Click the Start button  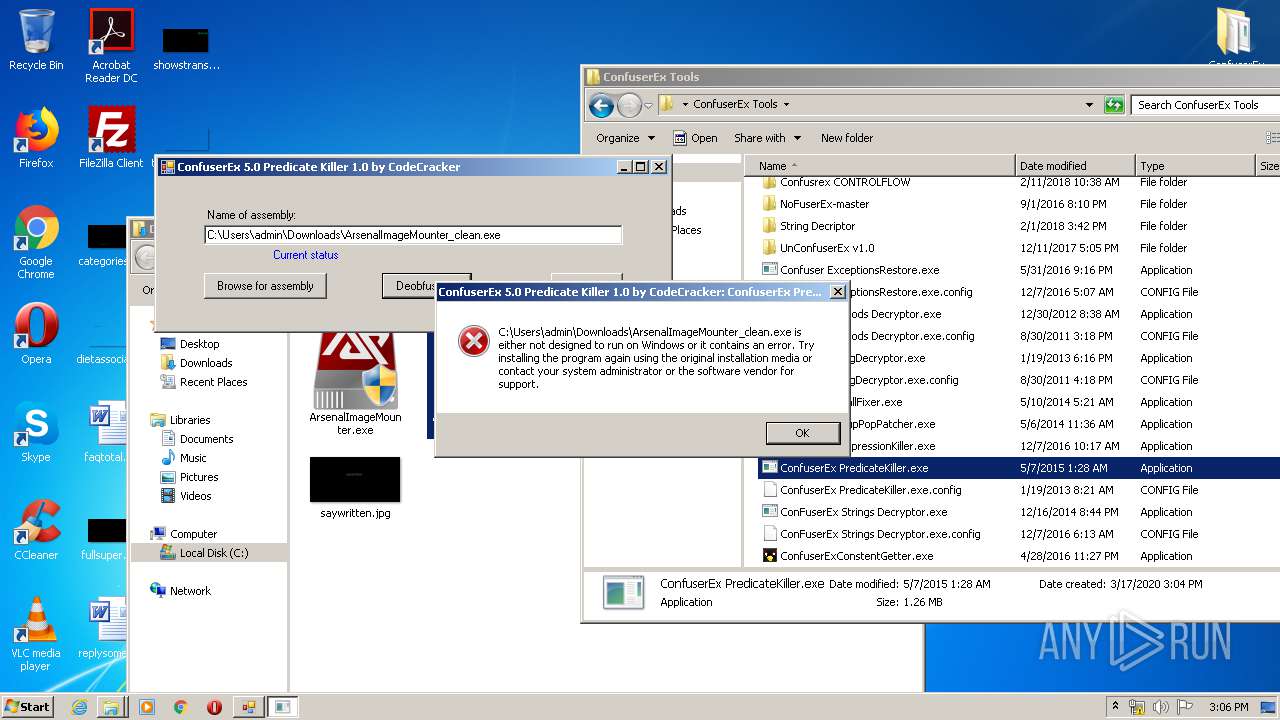[x=28, y=706]
